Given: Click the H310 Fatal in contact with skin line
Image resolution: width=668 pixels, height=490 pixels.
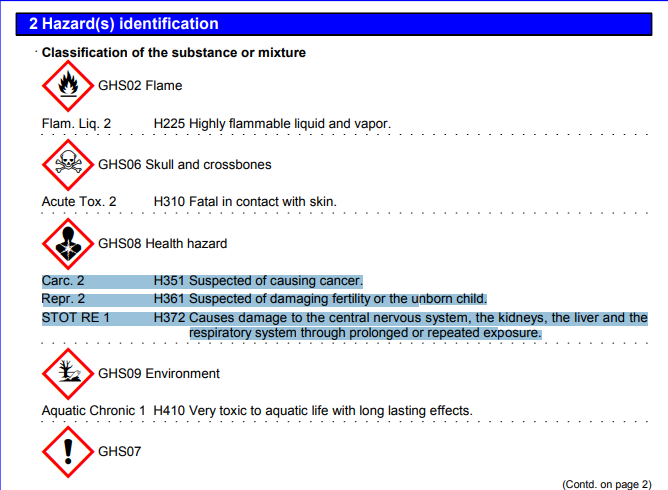Looking at the screenshot, I should pos(245,202).
